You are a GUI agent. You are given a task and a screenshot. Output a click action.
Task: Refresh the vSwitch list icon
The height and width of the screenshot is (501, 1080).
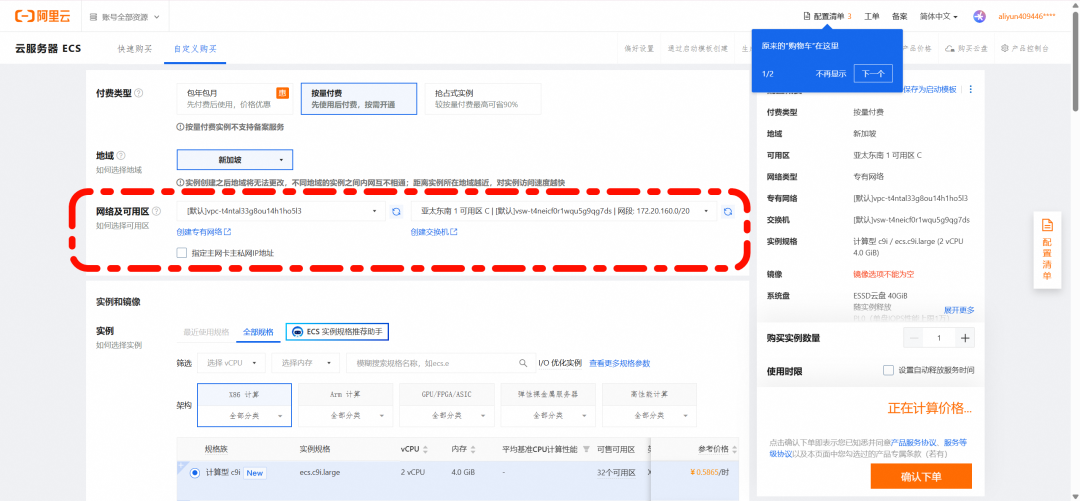[x=727, y=212]
